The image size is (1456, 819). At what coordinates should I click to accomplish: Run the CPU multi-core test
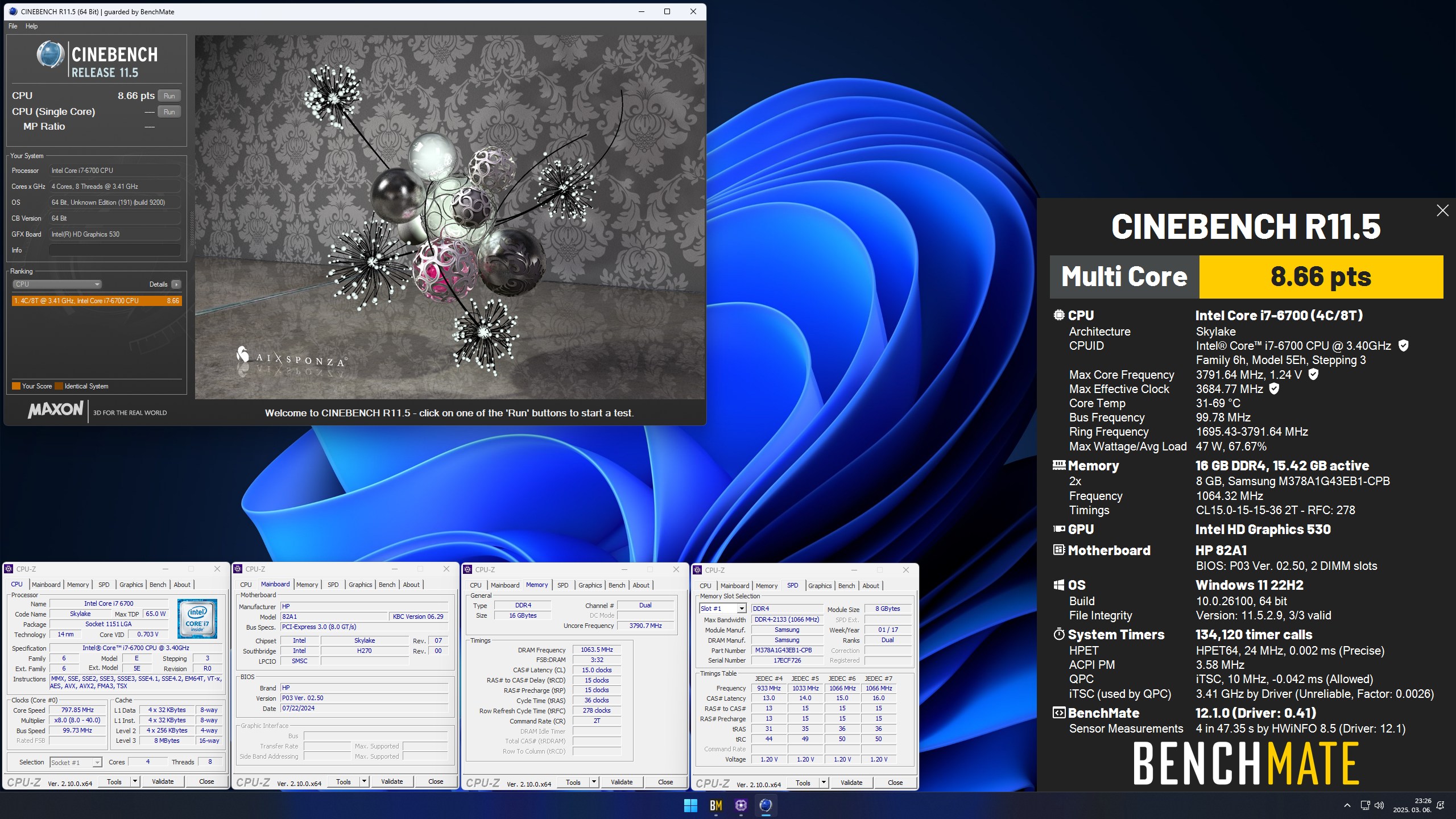[169, 96]
